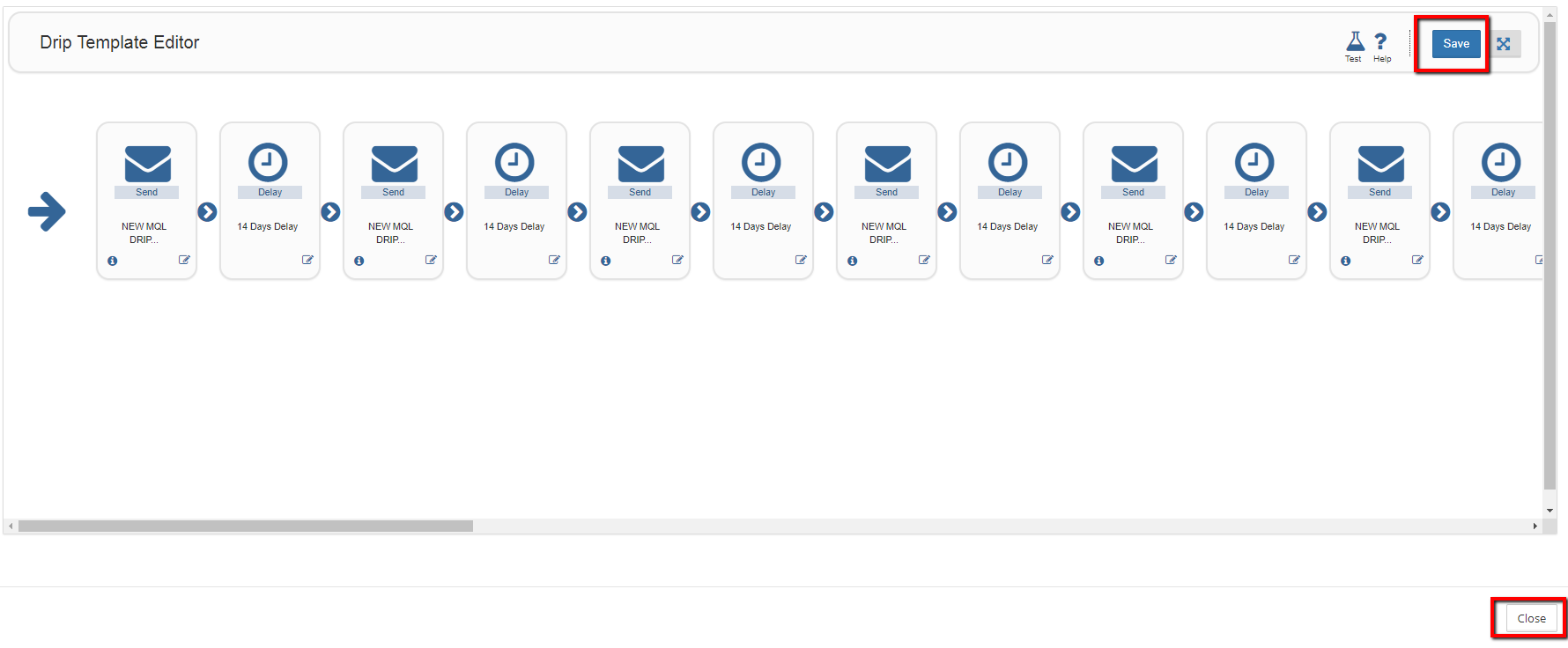Click connector arrow after second Delay step
1568x648 pixels.
[577, 211]
